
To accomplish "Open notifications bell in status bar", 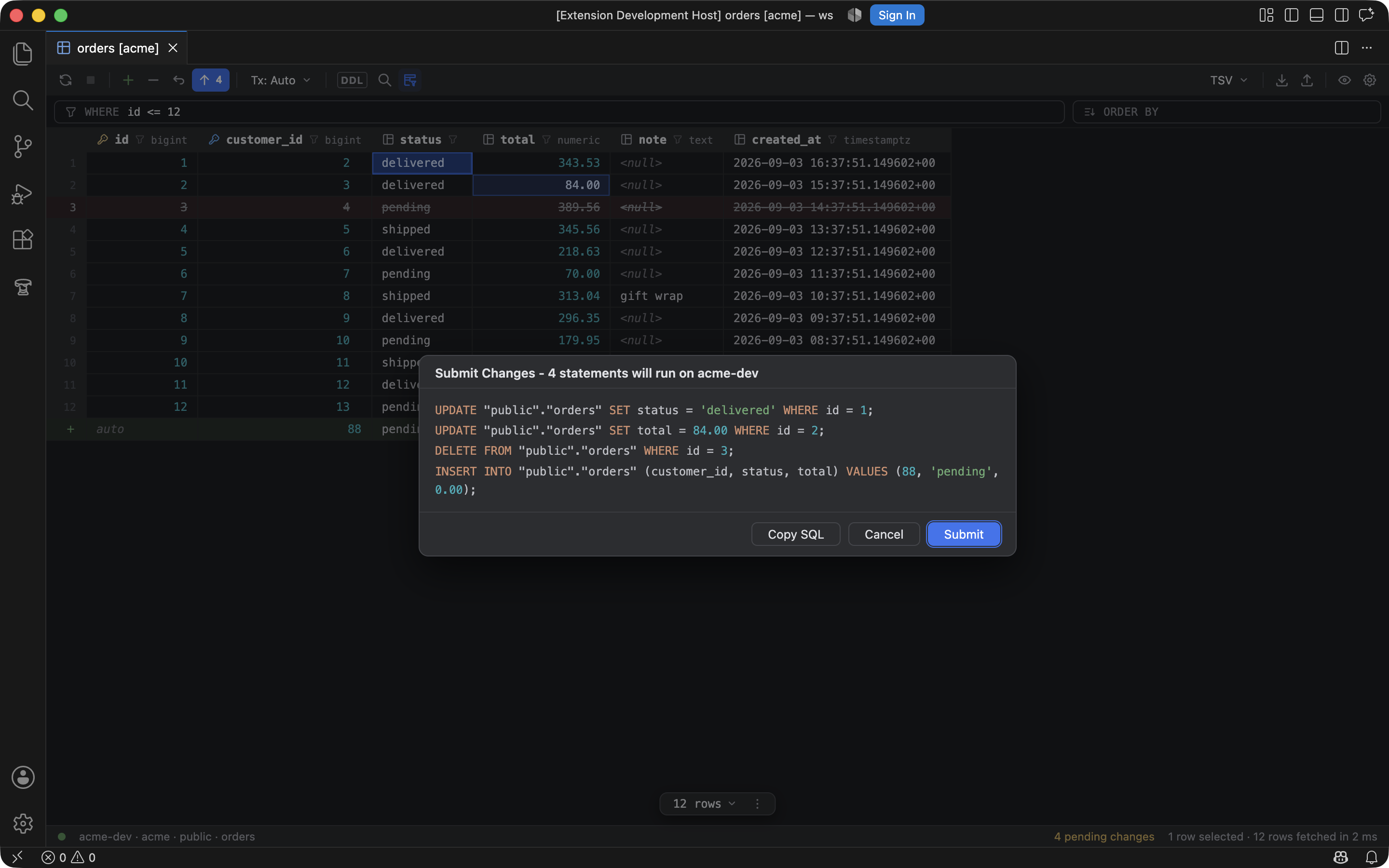I will (x=1371, y=857).
